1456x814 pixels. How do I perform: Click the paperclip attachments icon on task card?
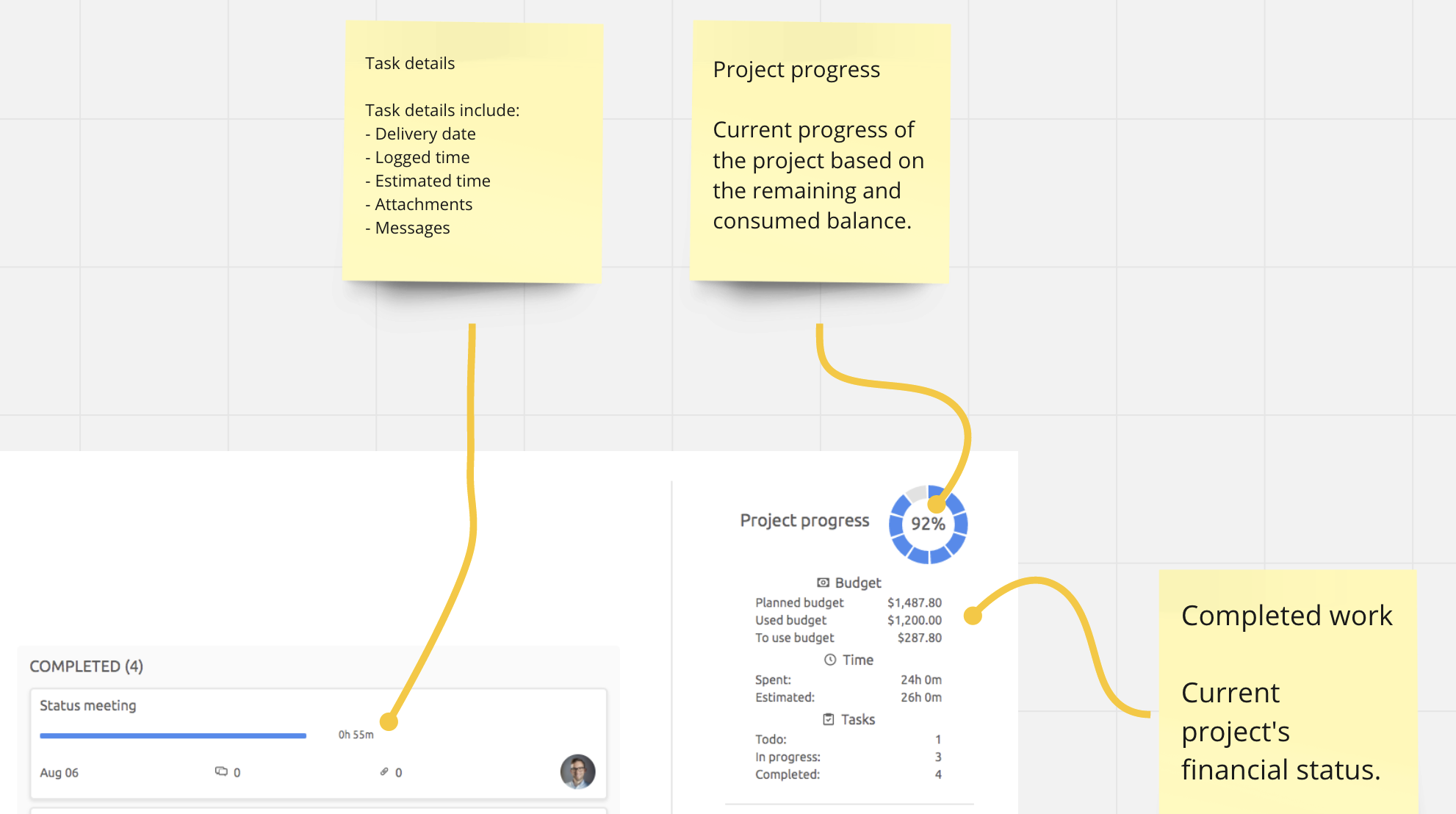click(384, 771)
